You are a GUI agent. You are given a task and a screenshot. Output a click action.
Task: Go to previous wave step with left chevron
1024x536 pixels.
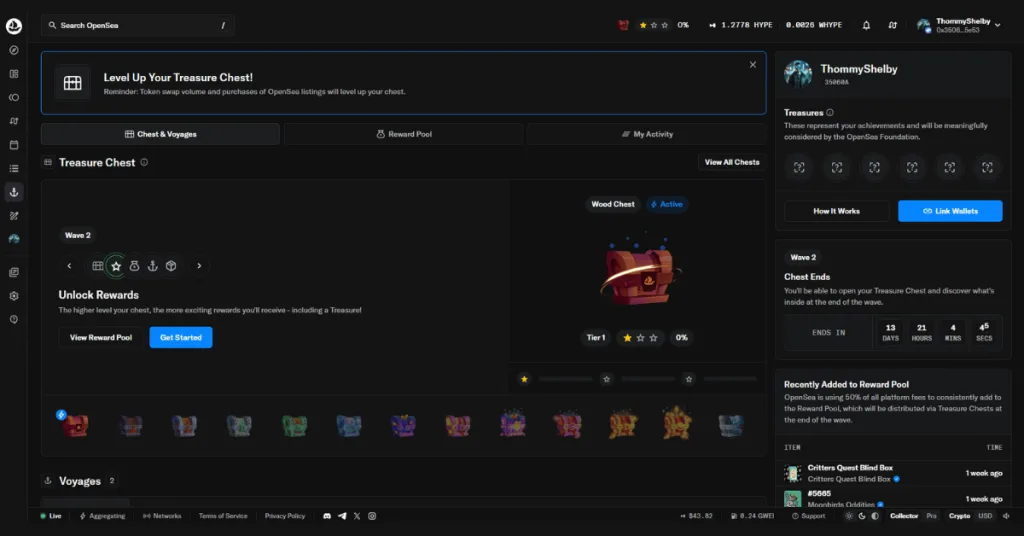click(69, 266)
